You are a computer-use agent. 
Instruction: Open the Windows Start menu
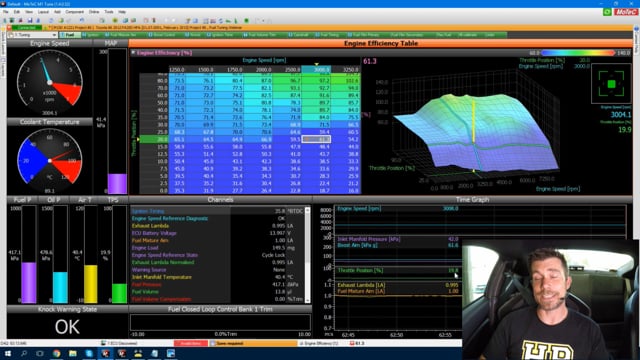[7, 353]
